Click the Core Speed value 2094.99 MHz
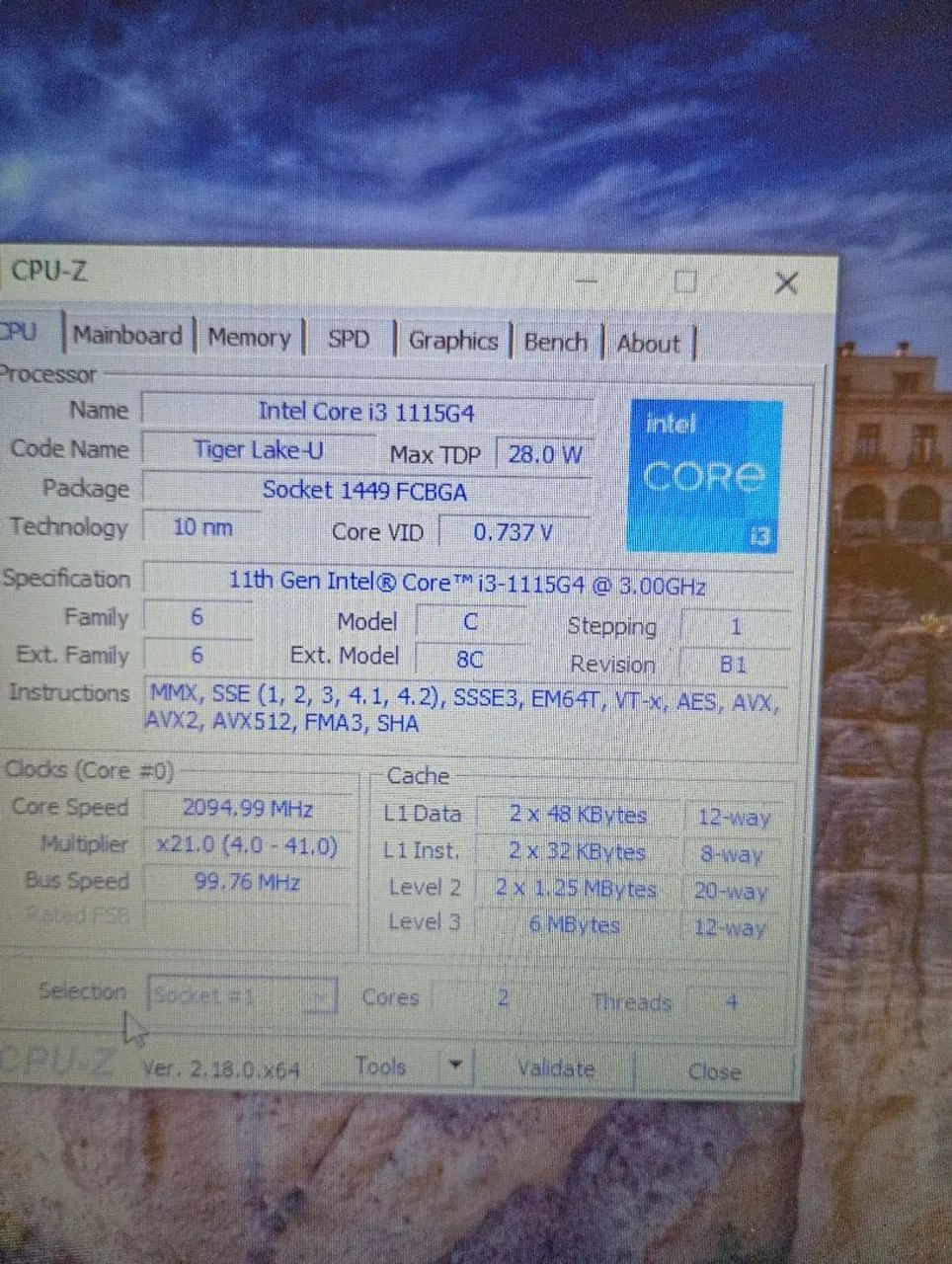 click(248, 809)
